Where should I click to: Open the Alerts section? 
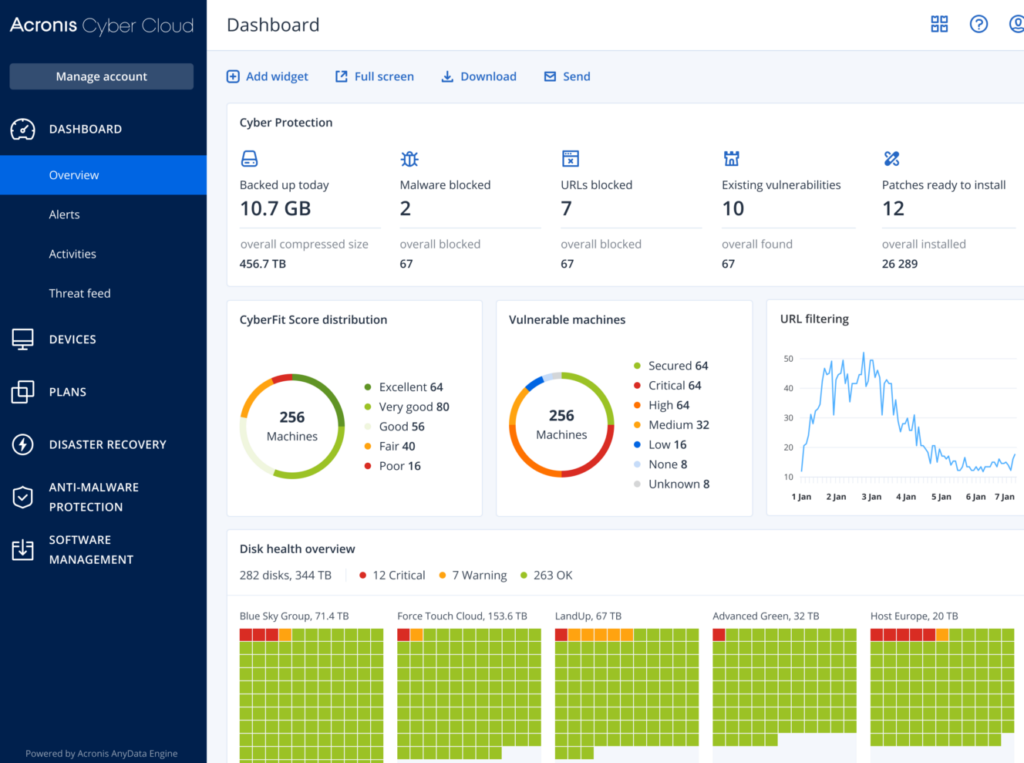64,214
